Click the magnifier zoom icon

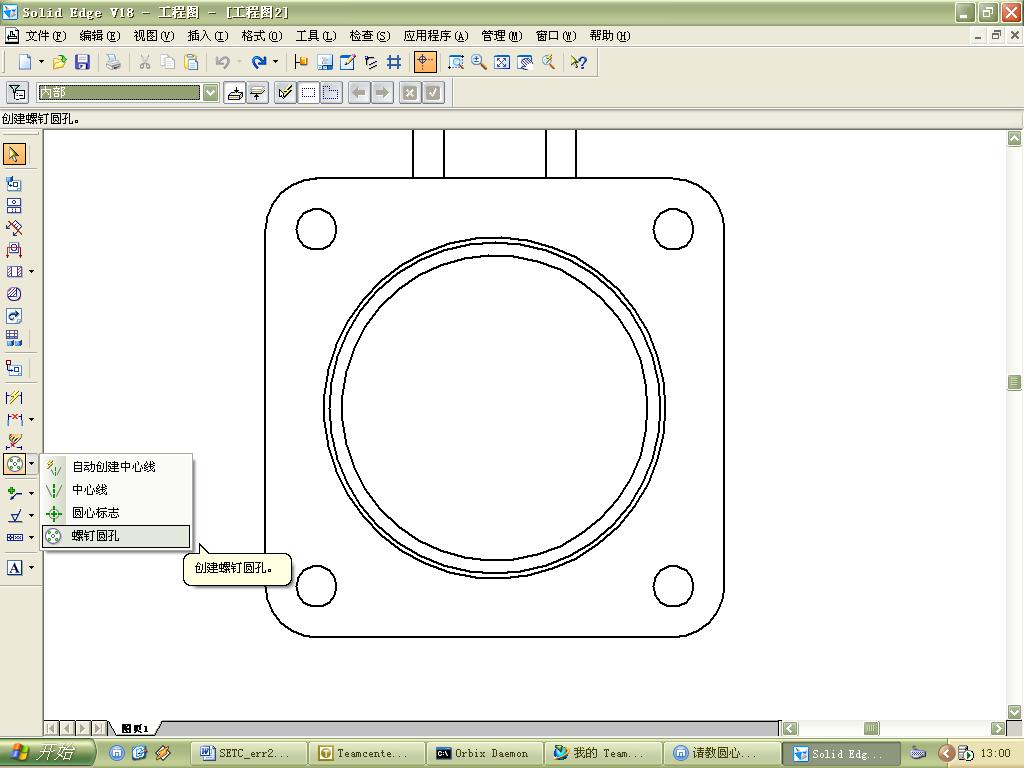click(x=479, y=62)
